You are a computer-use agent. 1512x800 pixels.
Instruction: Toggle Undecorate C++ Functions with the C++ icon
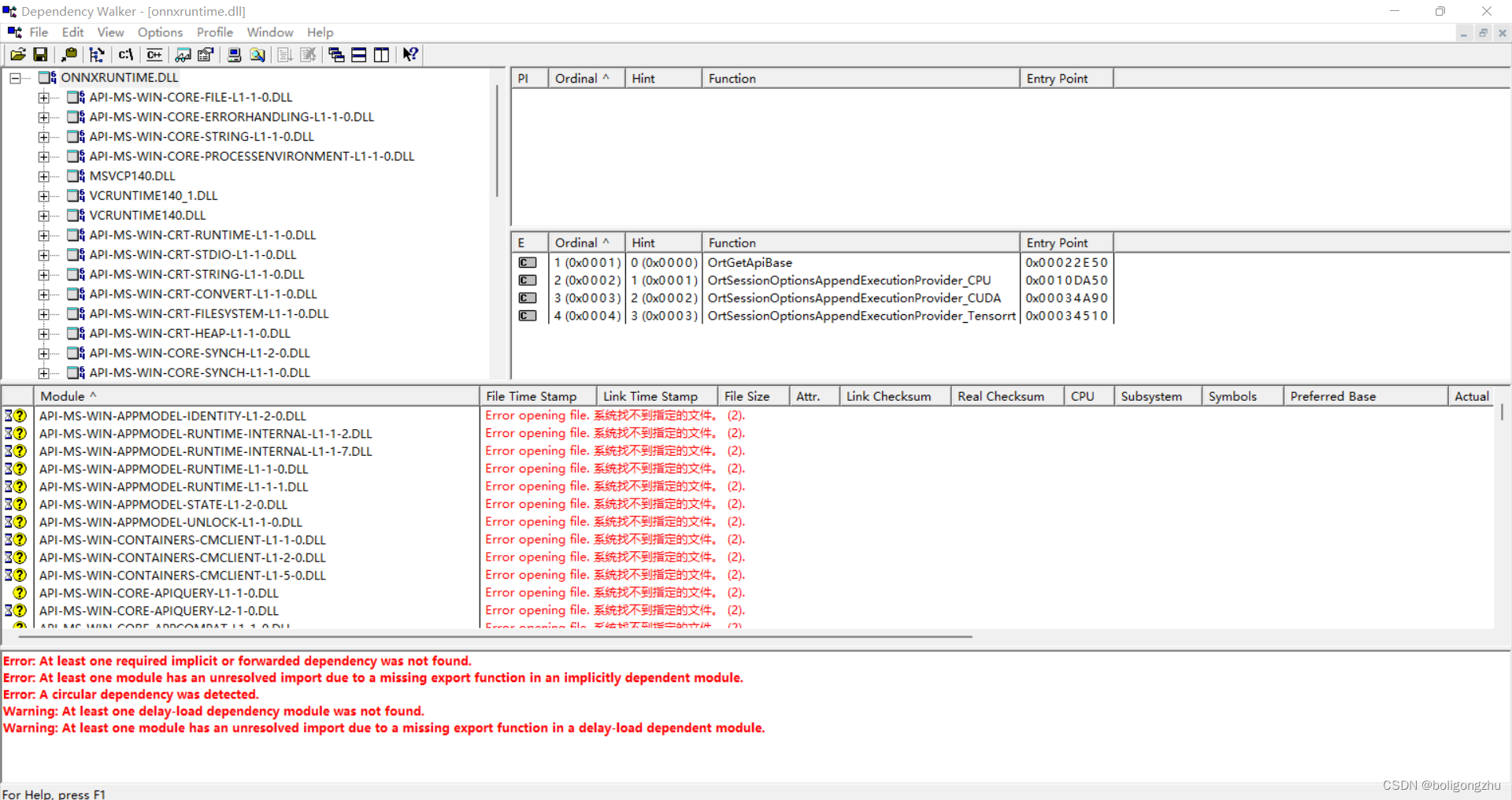pyautogui.click(x=154, y=54)
